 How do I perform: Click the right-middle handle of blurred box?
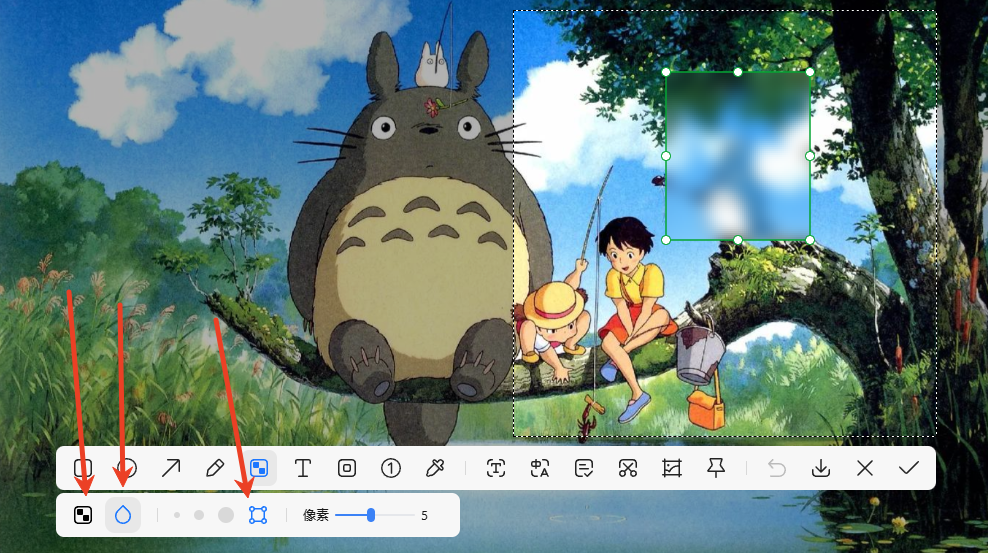(x=810, y=156)
